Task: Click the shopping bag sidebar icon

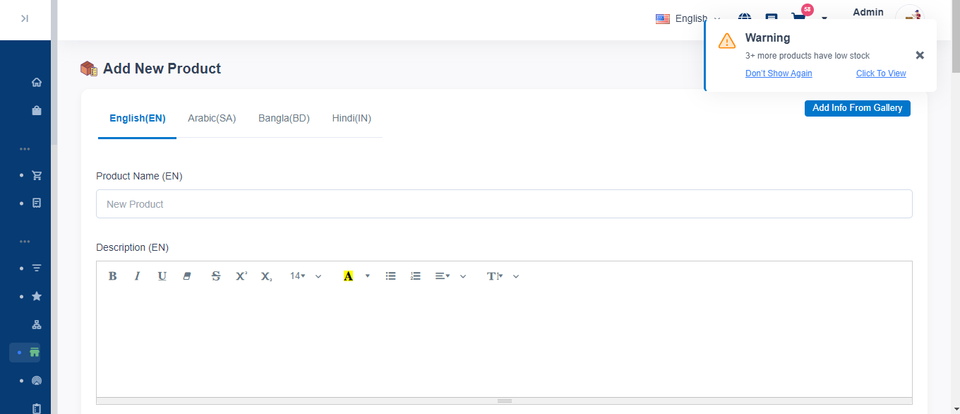Action: [37, 110]
